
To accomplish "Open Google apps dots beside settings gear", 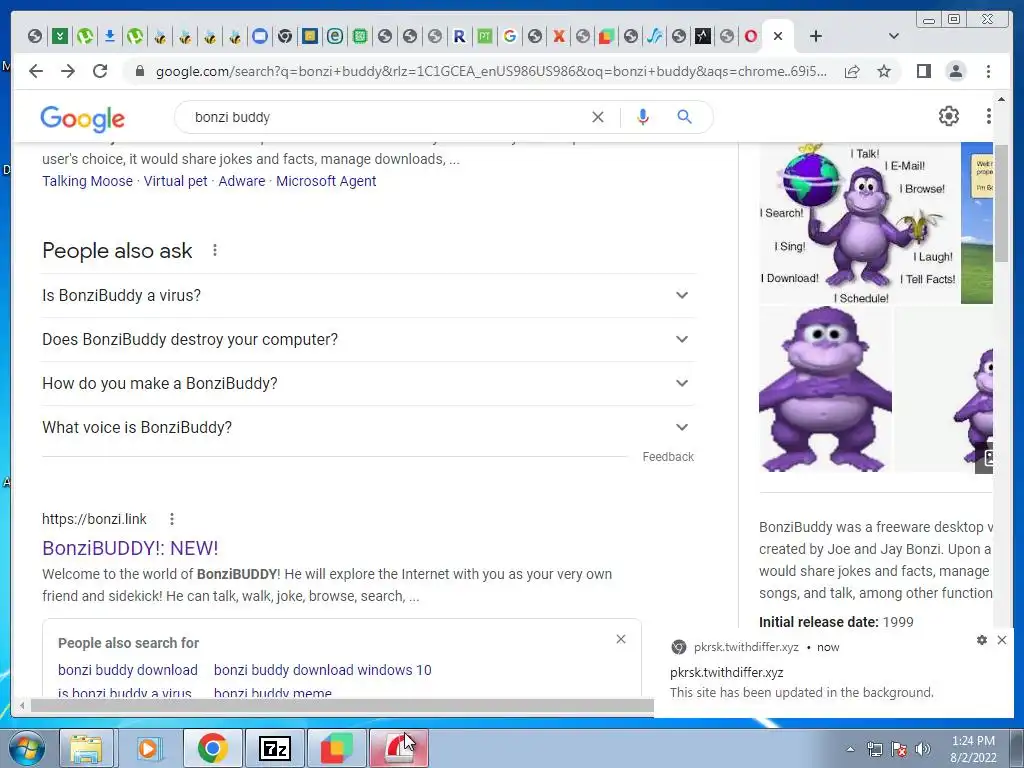I will pyautogui.click(x=988, y=116).
